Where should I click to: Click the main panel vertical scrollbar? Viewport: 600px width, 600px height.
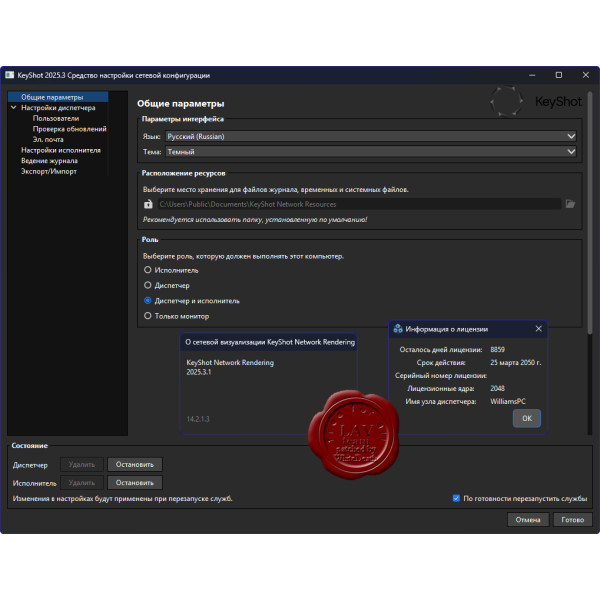[590, 212]
